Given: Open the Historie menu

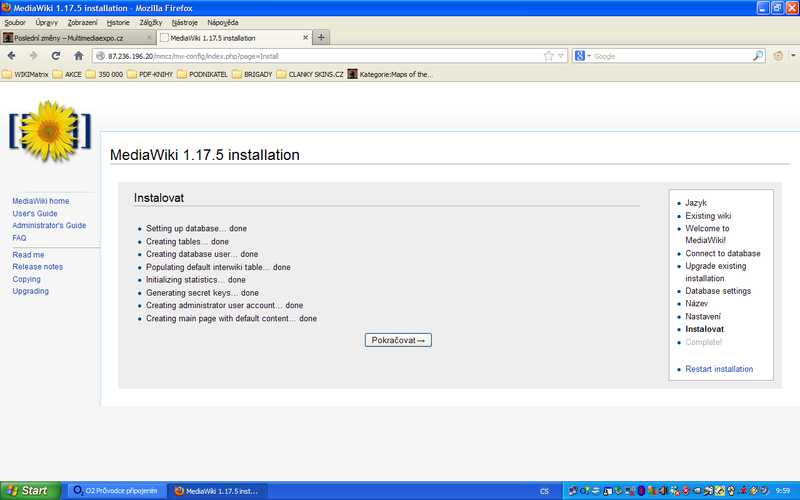Looking at the screenshot, I should [x=118, y=22].
